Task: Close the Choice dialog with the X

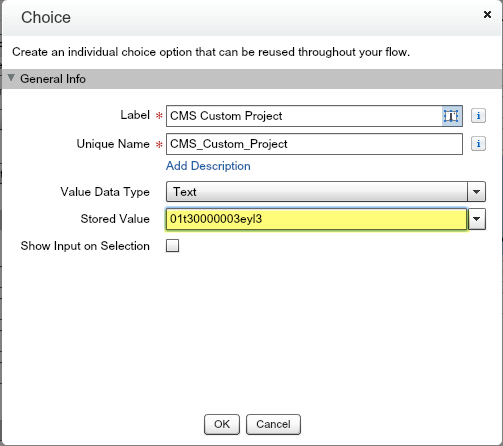Action: click(487, 14)
